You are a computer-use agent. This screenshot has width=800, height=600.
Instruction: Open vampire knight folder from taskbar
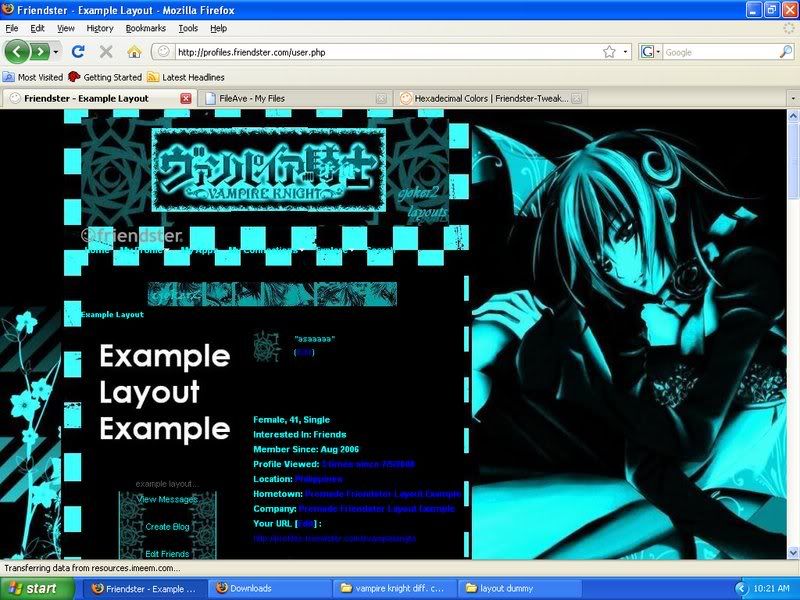coord(398,588)
